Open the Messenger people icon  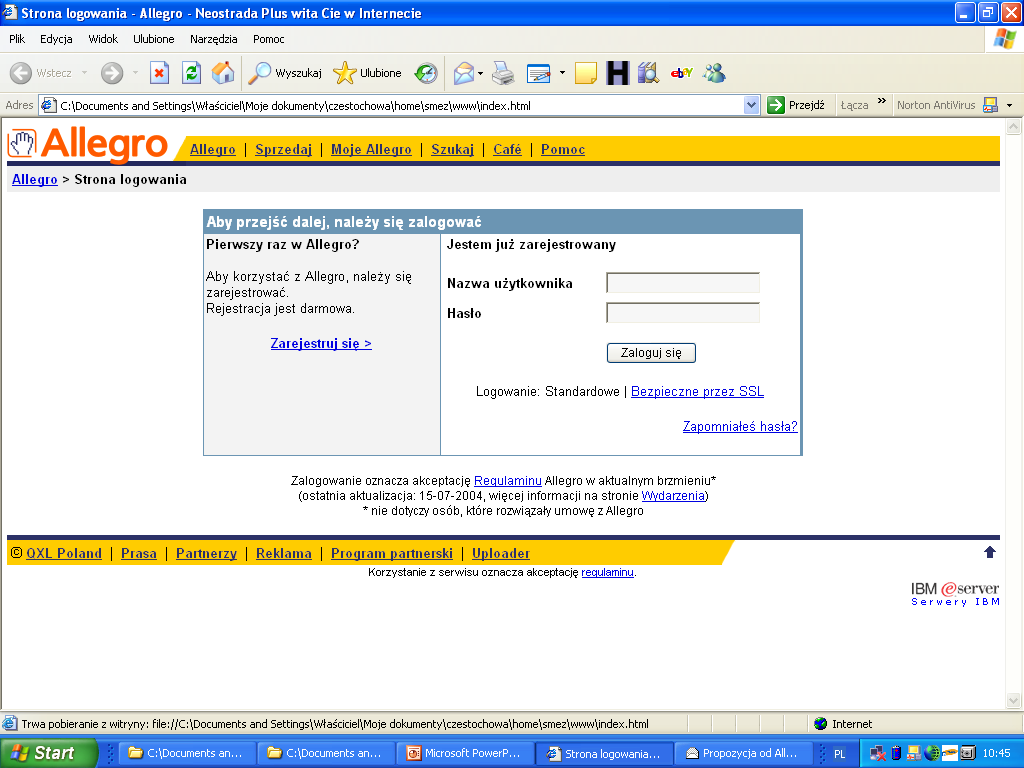click(714, 73)
